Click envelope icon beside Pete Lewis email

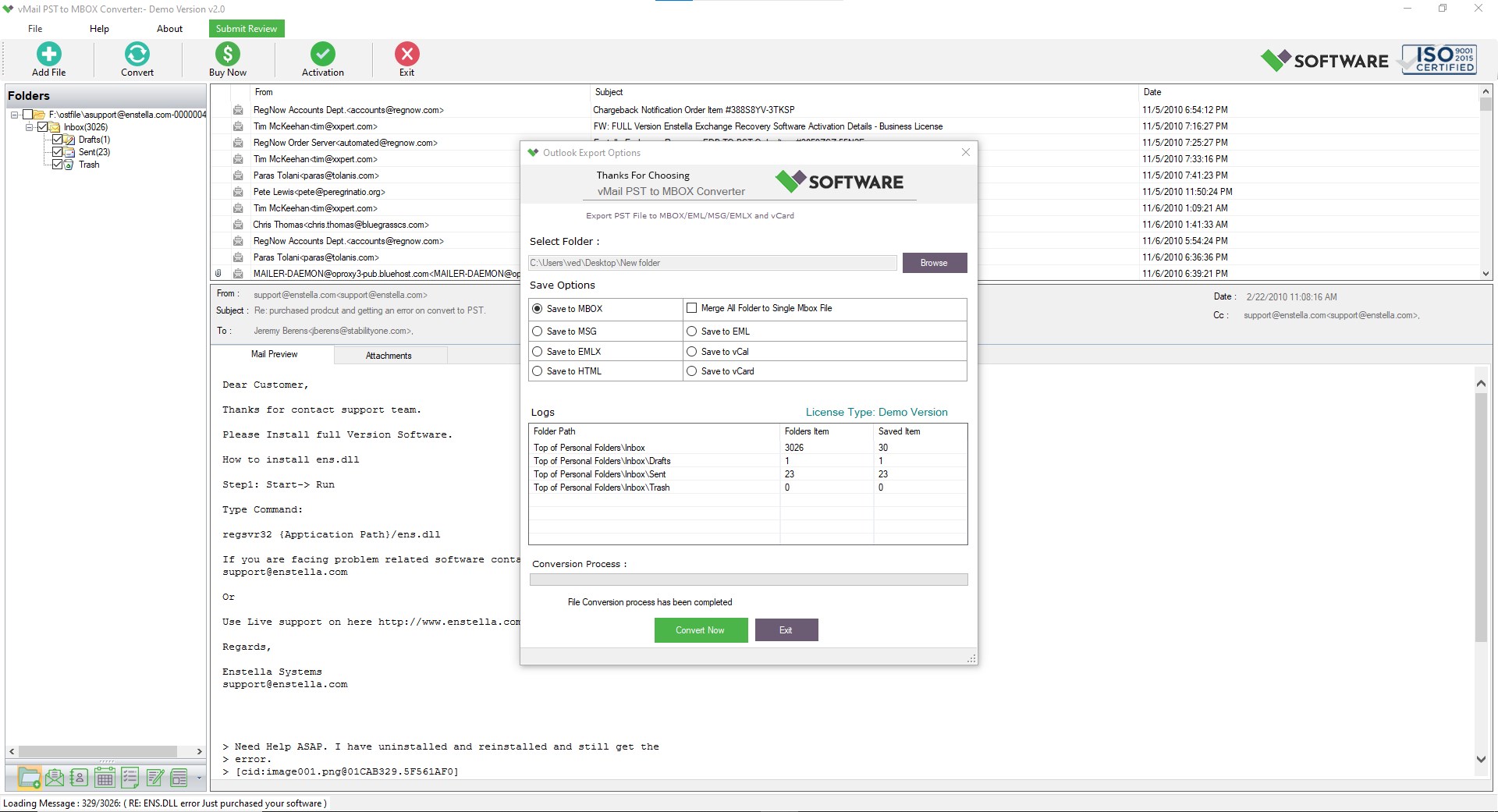coord(238,192)
